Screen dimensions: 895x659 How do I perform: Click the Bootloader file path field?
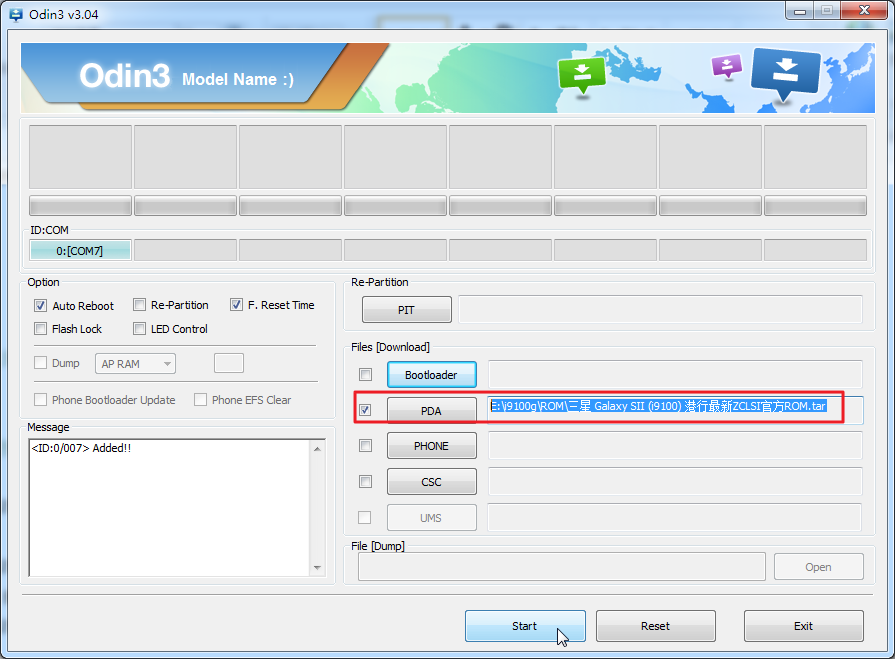pyautogui.click(x=675, y=374)
